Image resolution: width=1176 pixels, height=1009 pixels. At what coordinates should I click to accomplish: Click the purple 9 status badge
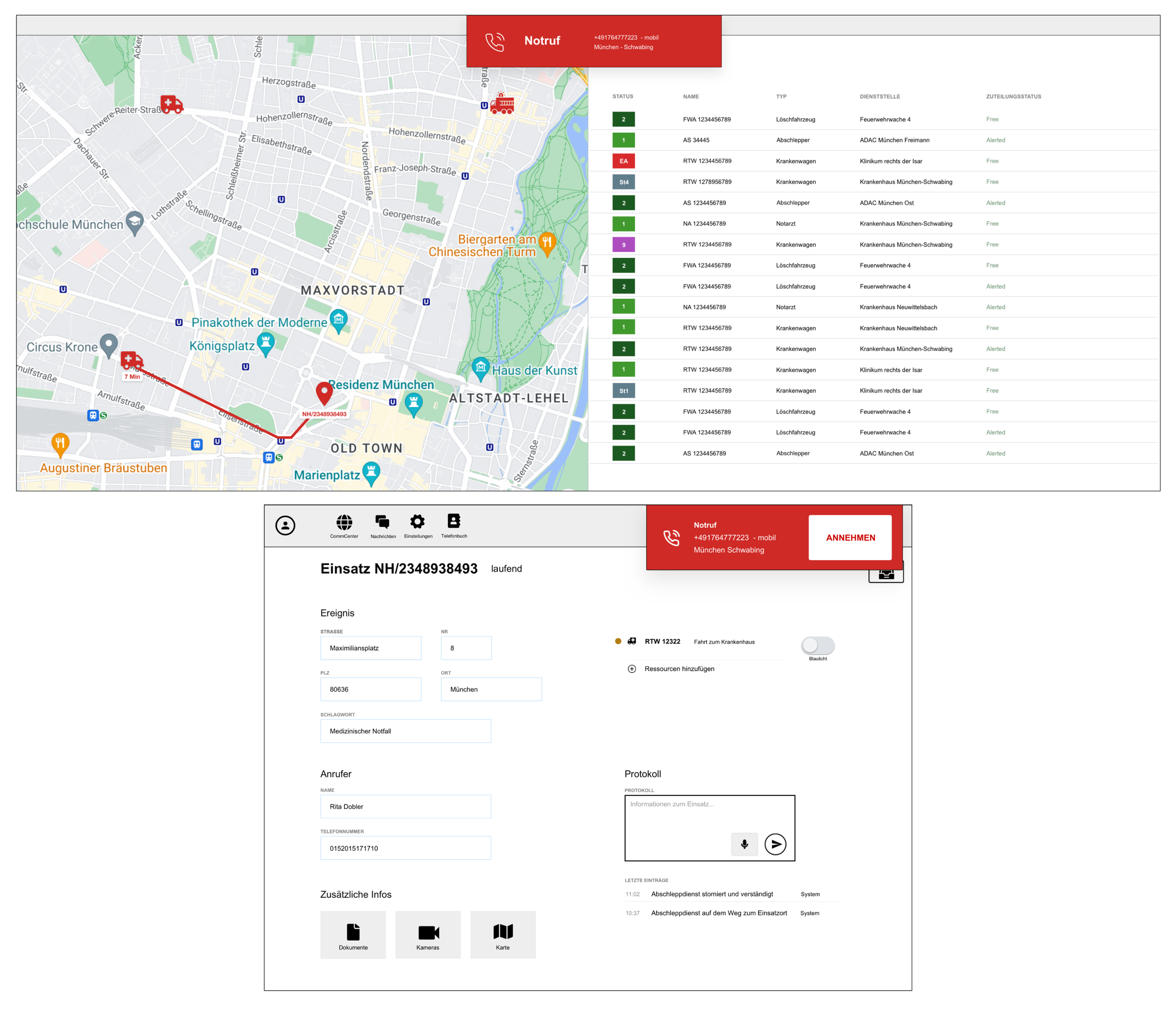[x=623, y=245]
